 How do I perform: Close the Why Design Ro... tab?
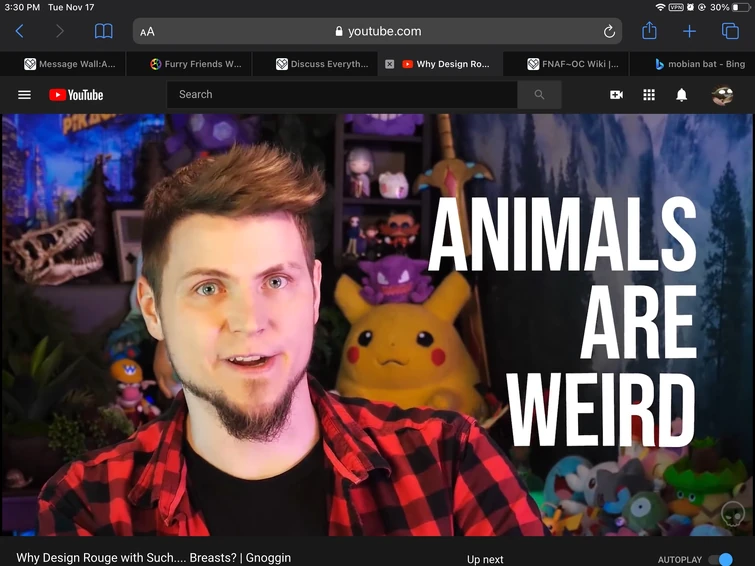(390, 64)
